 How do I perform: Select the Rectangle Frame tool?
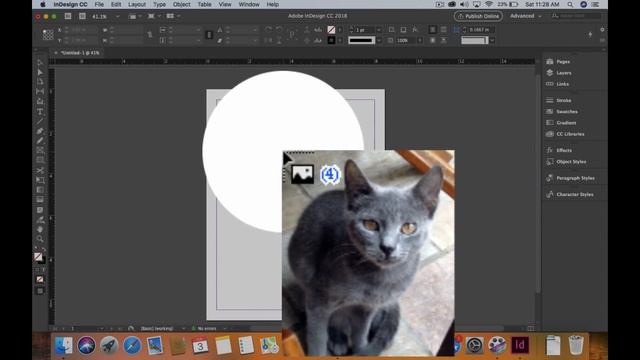pos(40,151)
